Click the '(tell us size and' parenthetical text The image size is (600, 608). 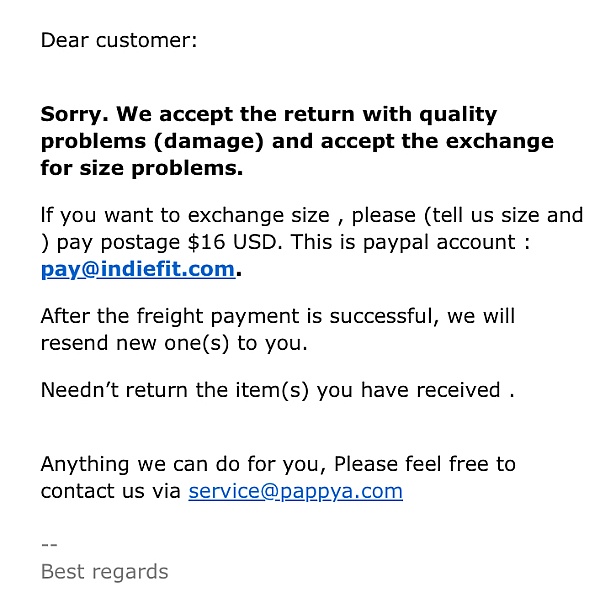click(x=504, y=215)
